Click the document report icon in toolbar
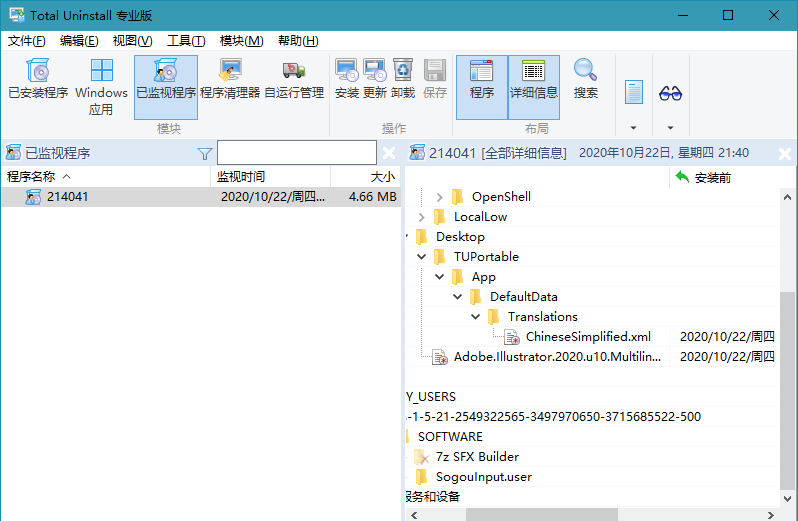 coord(634,92)
